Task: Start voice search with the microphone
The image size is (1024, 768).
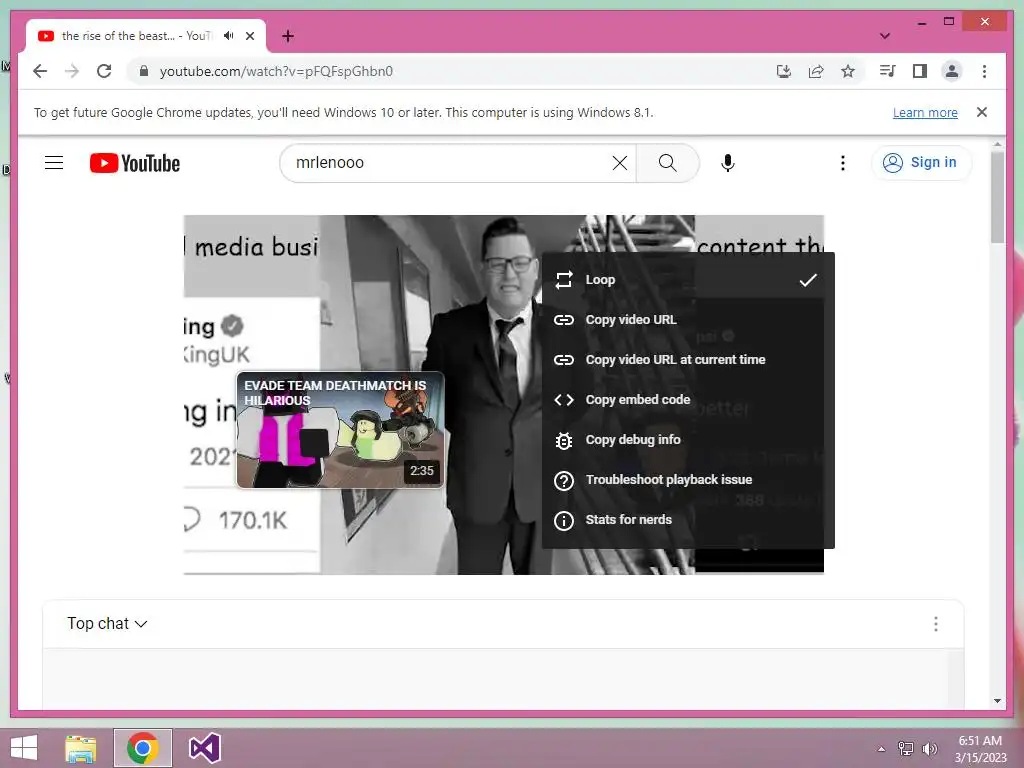Action: (x=728, y=163)
